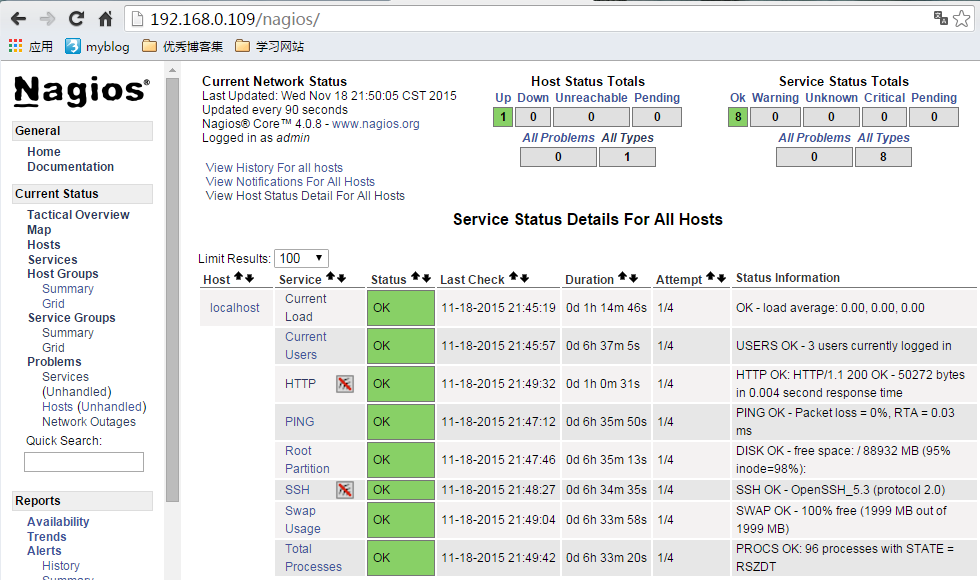The image size is (980, 580).
Task: Open www.nagios.org link
Action: coord(376,124)
